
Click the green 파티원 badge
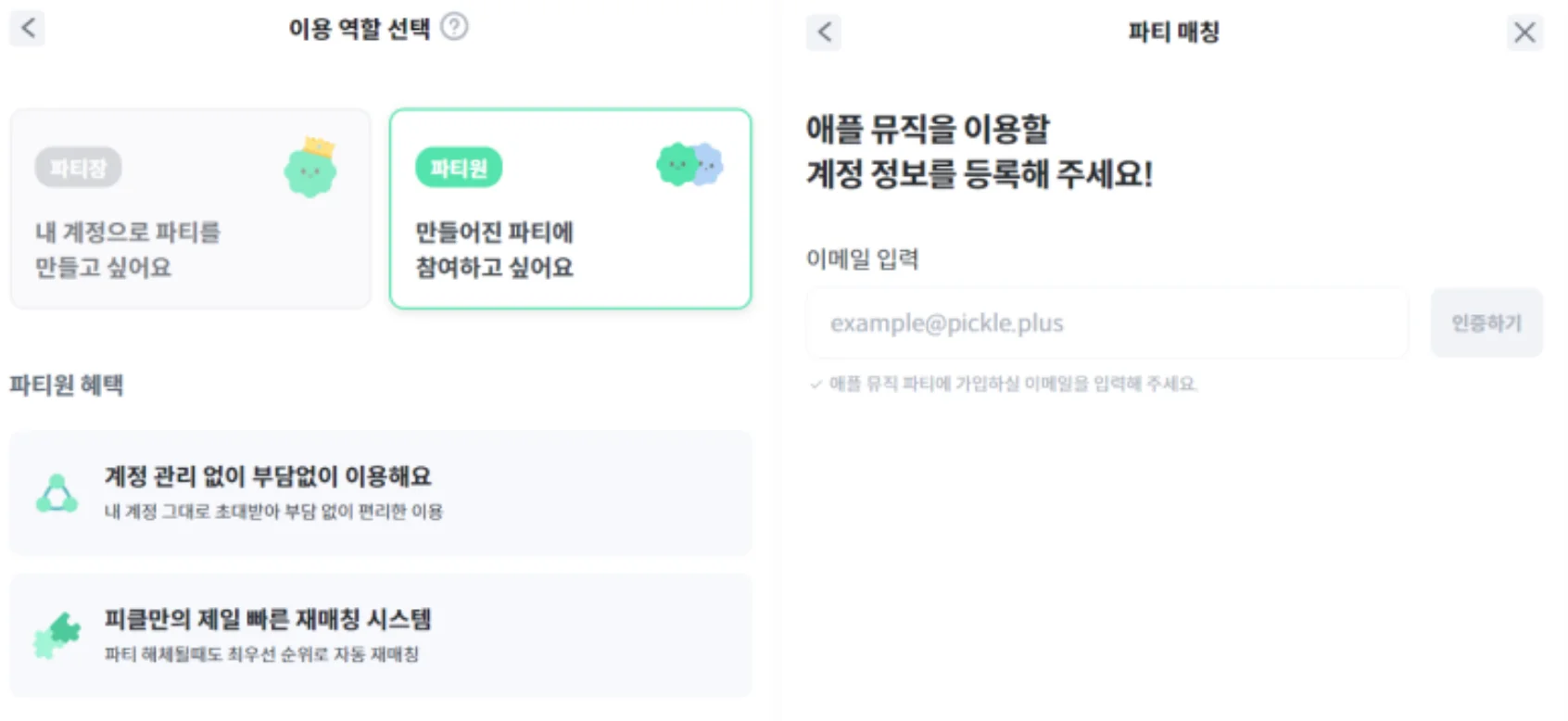tap(459, 168)
